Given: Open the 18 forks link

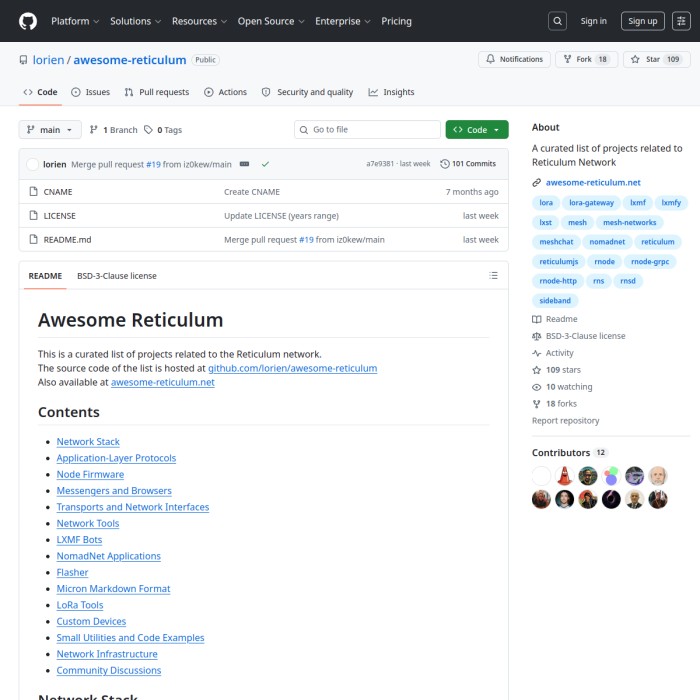Looking at the screenshot, I should click(554, 404).
